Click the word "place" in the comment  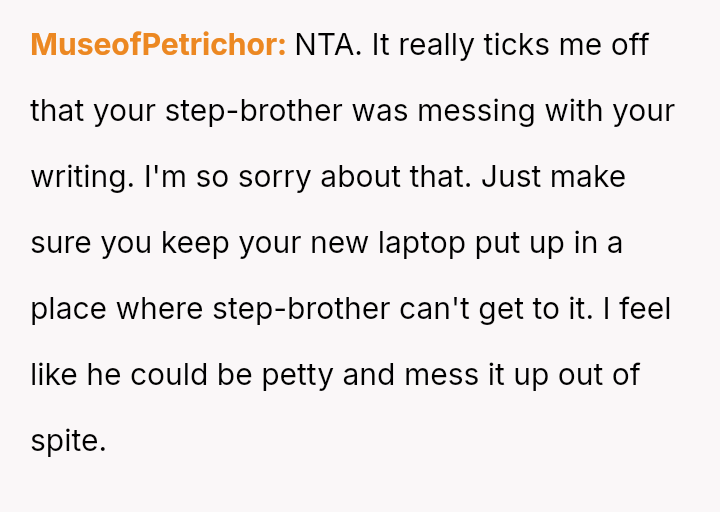tap(69, 309)
